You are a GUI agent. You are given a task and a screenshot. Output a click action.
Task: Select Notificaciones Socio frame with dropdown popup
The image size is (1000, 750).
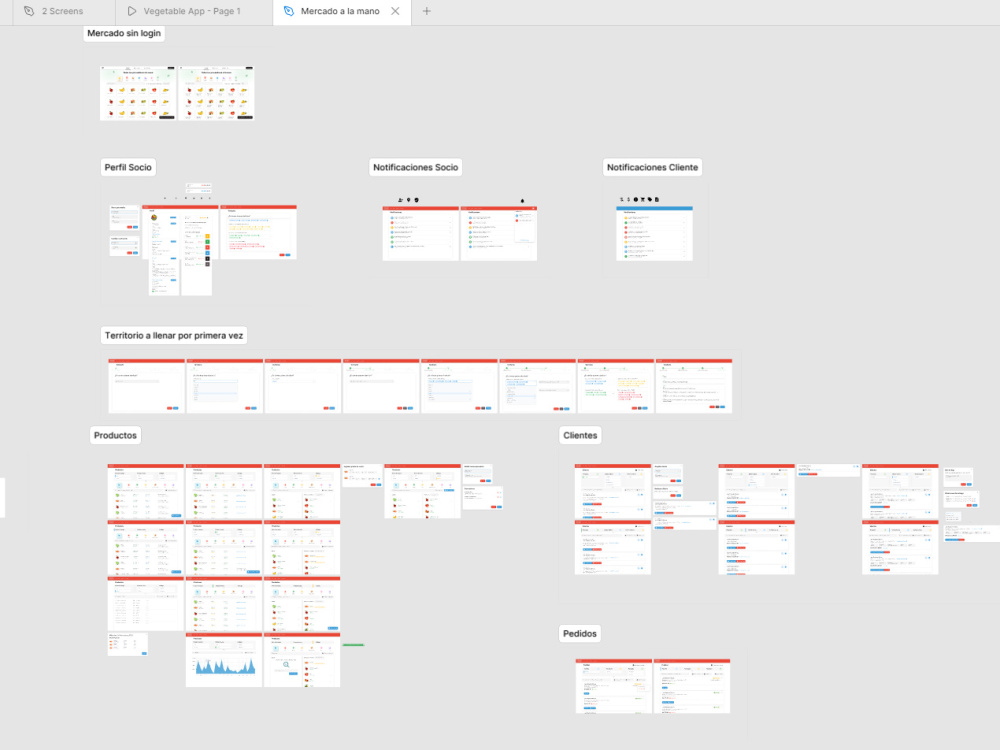(x=499, y=233)
